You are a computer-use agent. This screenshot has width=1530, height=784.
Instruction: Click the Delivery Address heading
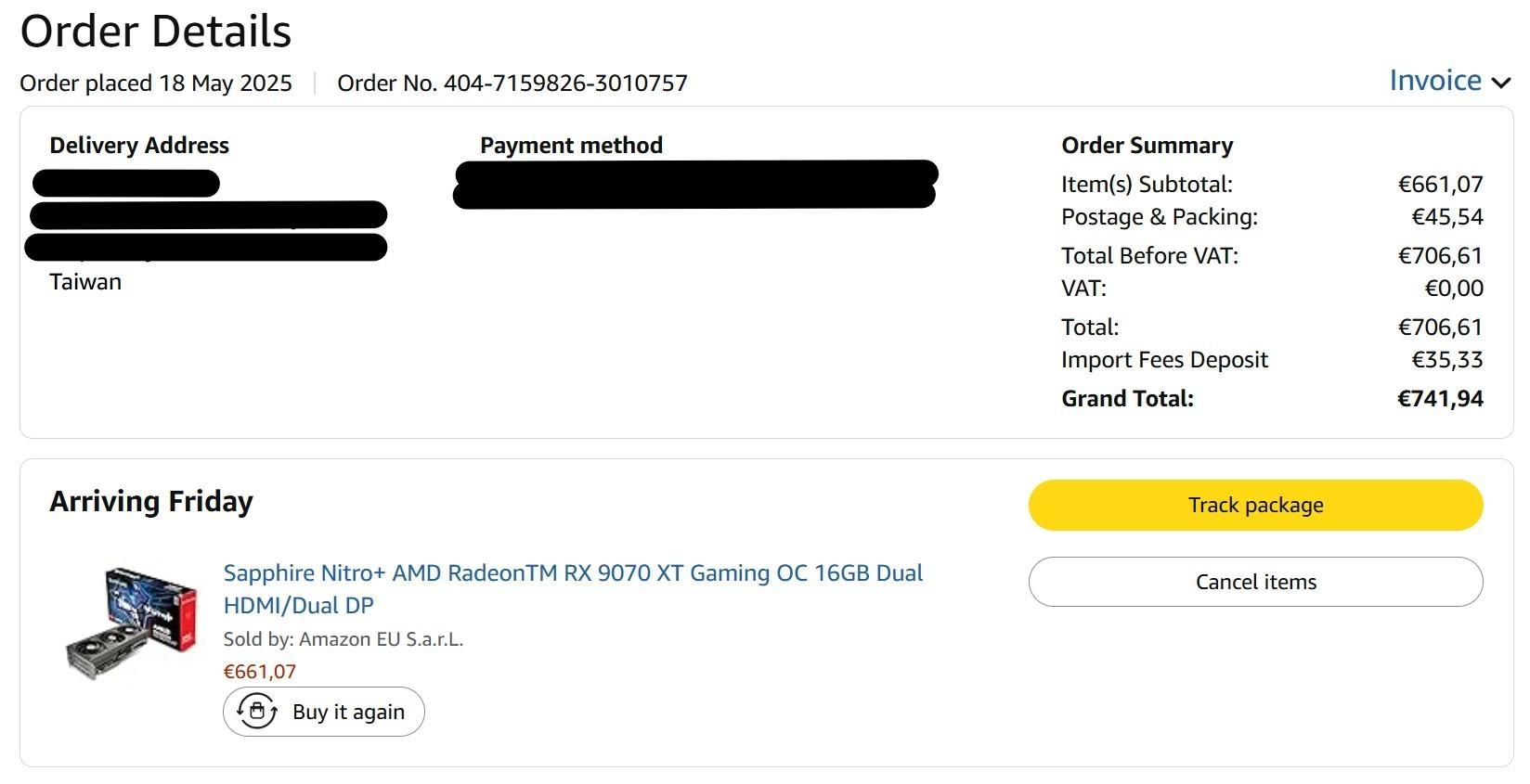139,146
